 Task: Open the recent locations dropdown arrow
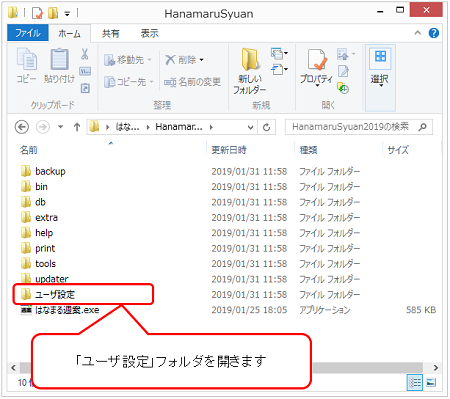coord(60,127)
